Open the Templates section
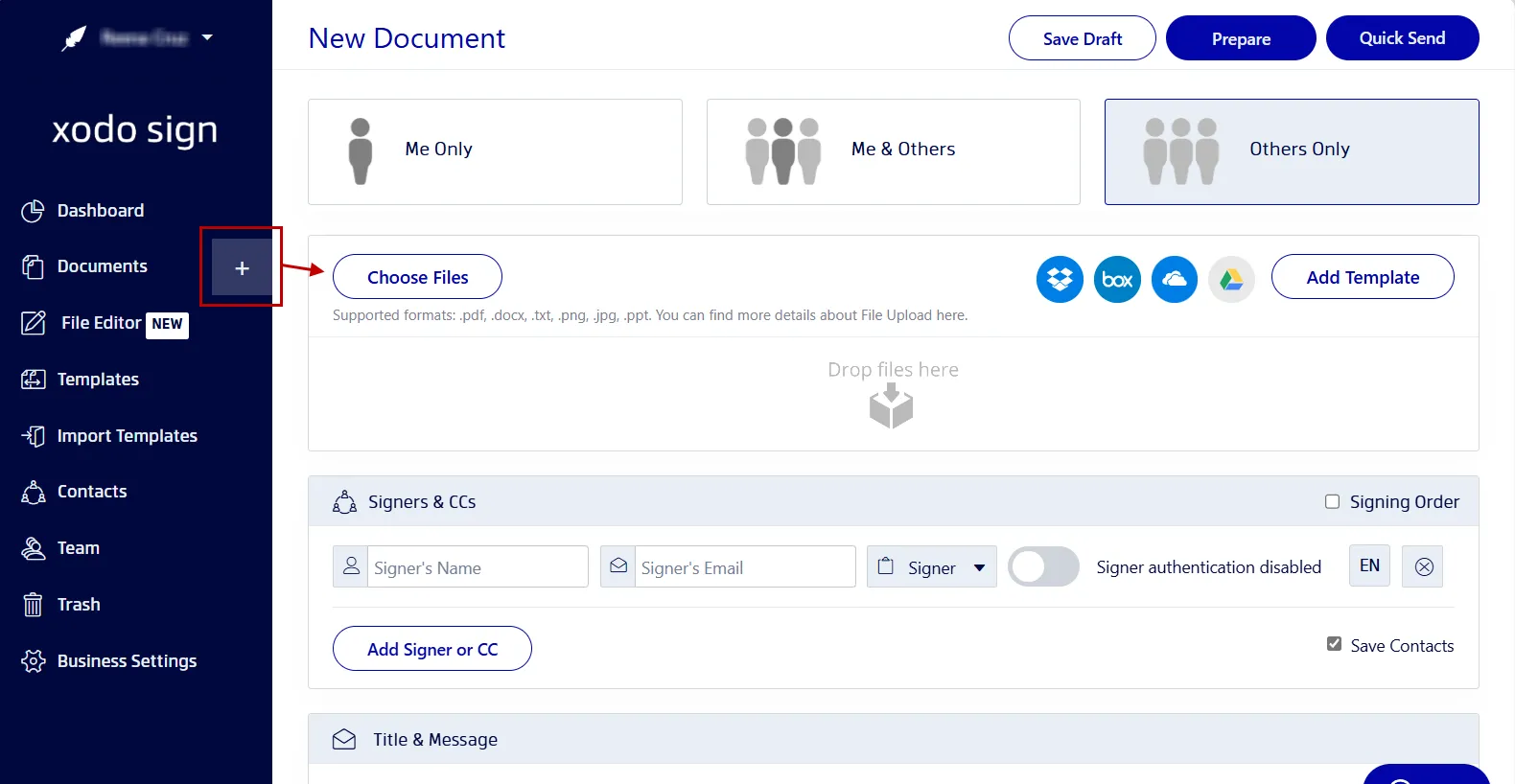The width and height of the screenshot is (1515, 784). pyautogui.click(x=98, y=380)
